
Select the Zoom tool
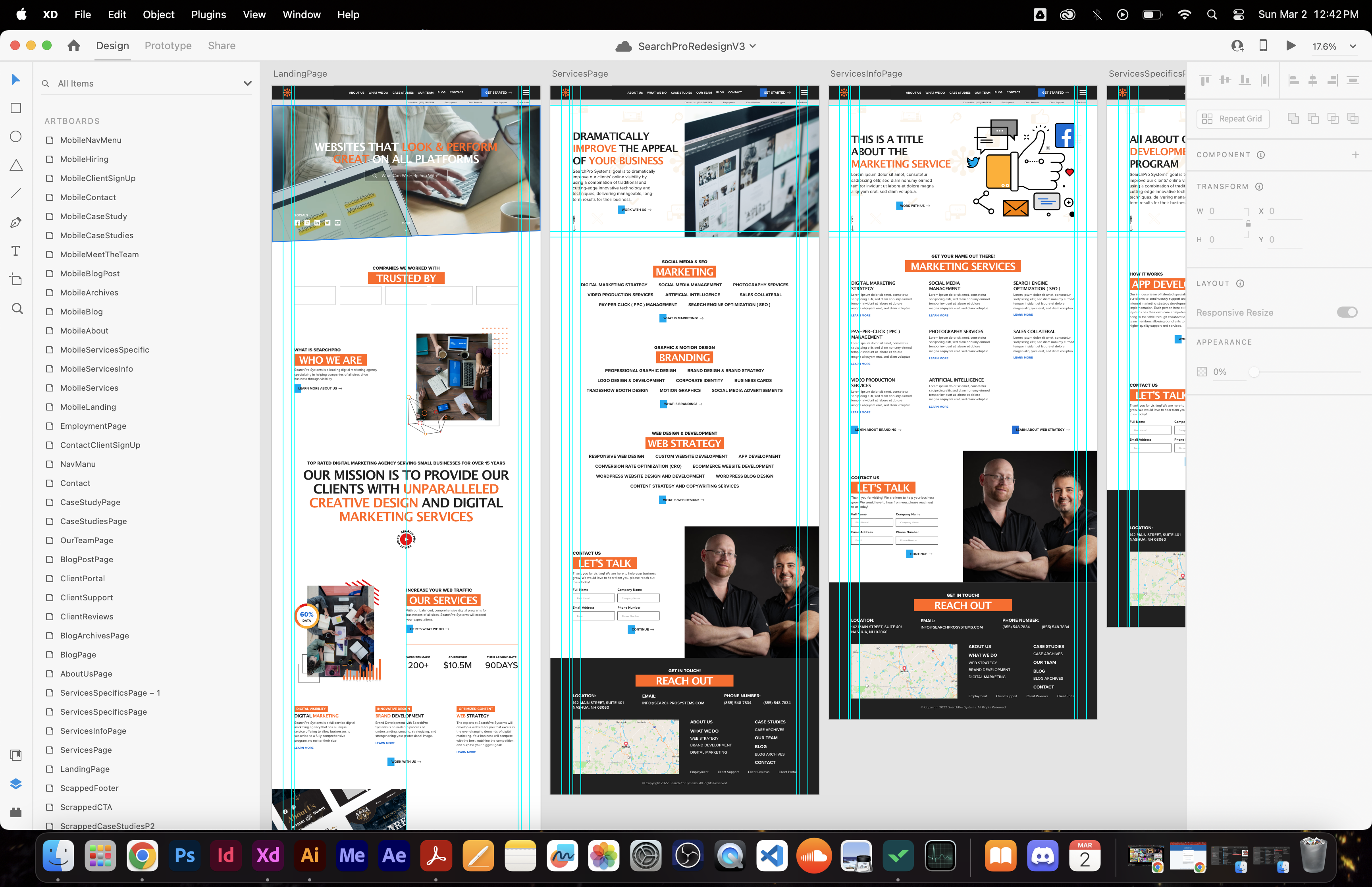tap(17, 309)
